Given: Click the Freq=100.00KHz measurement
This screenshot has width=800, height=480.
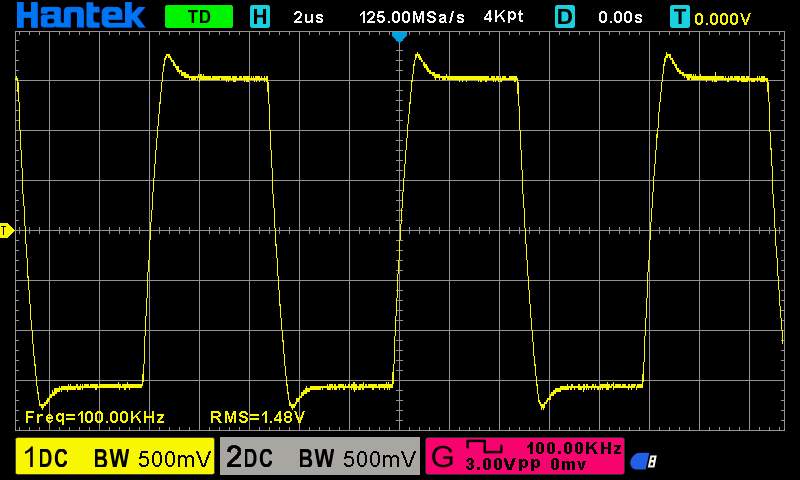Looking at the screenshot, I should (x=95, y=417).
